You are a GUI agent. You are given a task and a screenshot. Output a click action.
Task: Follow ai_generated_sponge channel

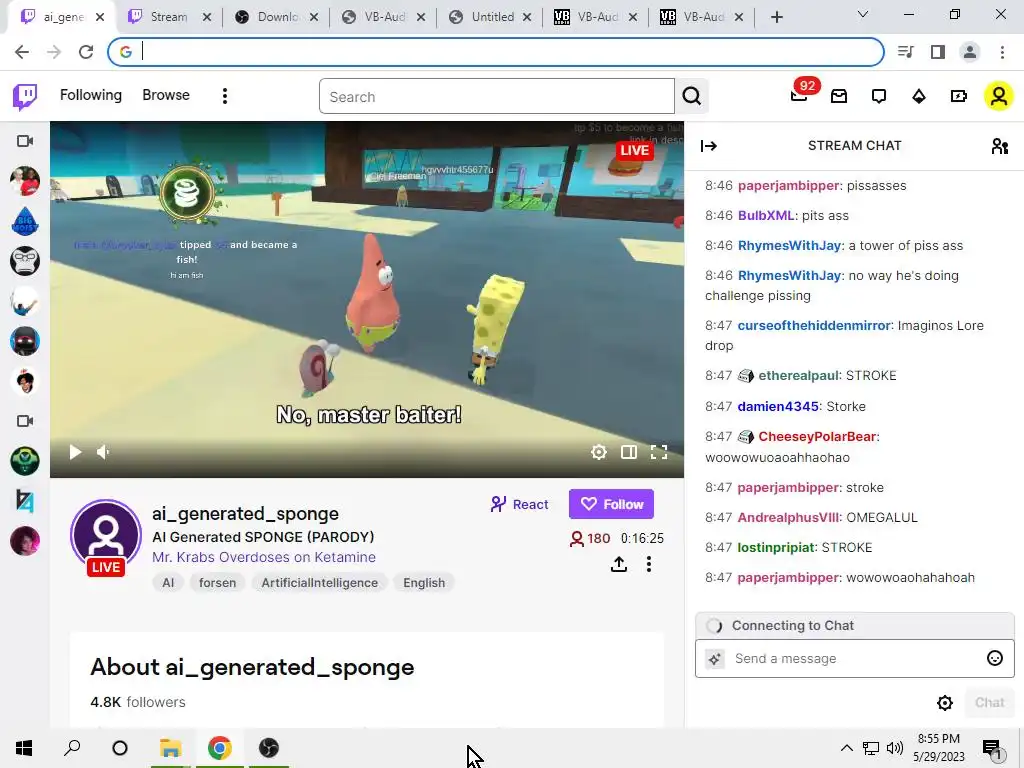pyautogui.click(x=611, y=504)
